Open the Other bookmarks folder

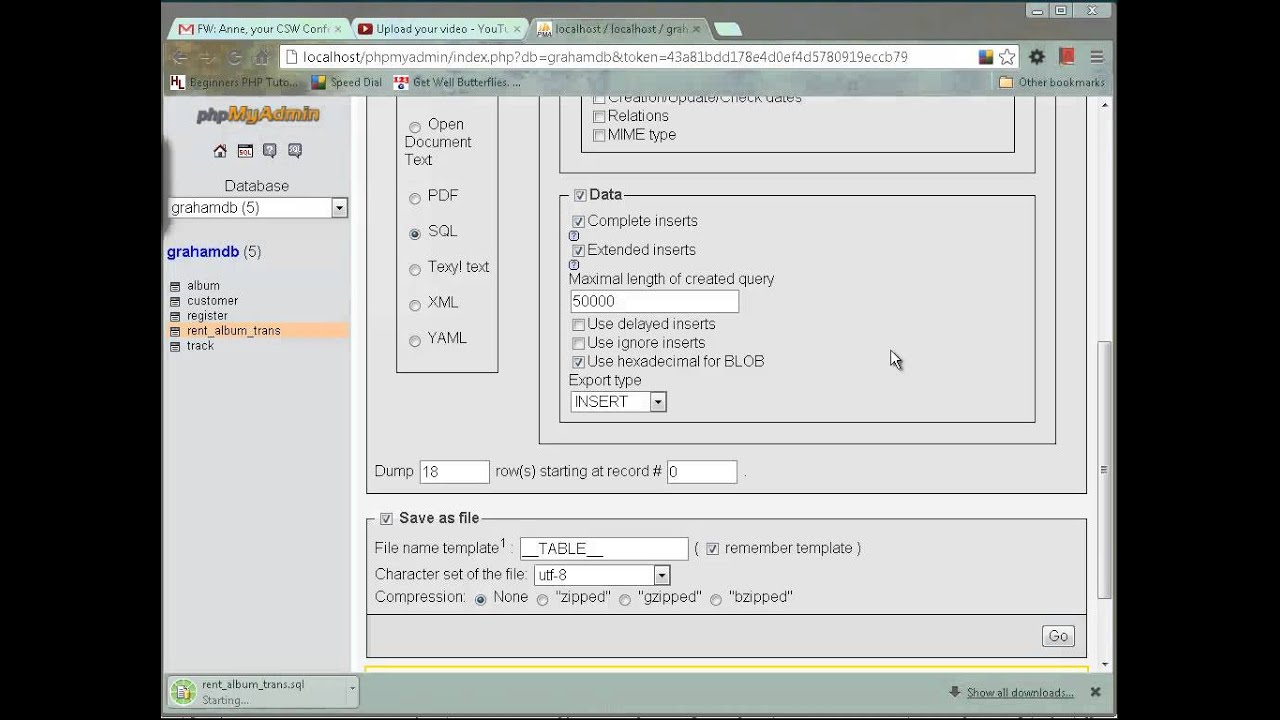pyautogui.click(x=1051, y=82)
